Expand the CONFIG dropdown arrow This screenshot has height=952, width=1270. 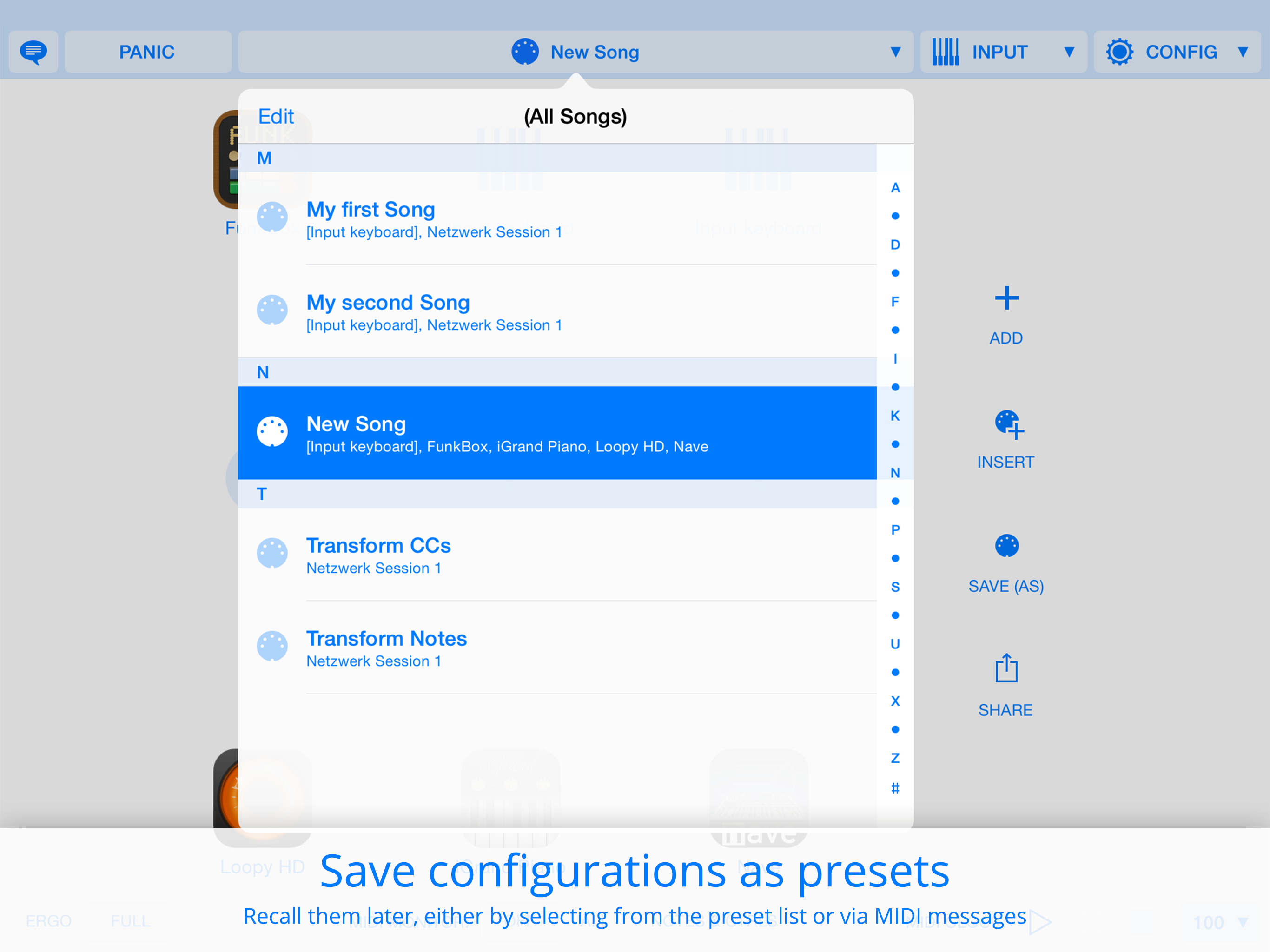coord(1243,52)
